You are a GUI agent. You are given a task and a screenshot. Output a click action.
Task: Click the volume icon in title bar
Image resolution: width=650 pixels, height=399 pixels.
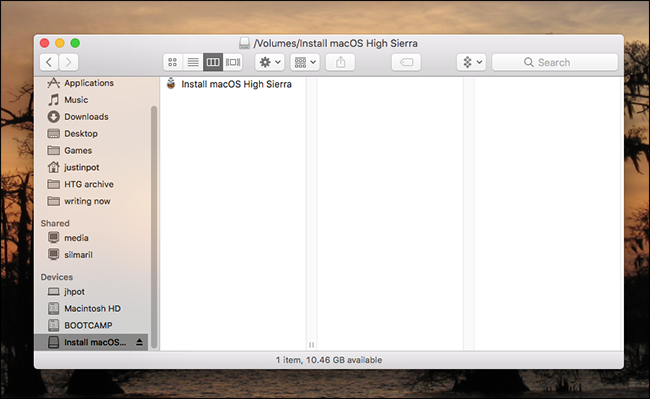tap(245, 43)
